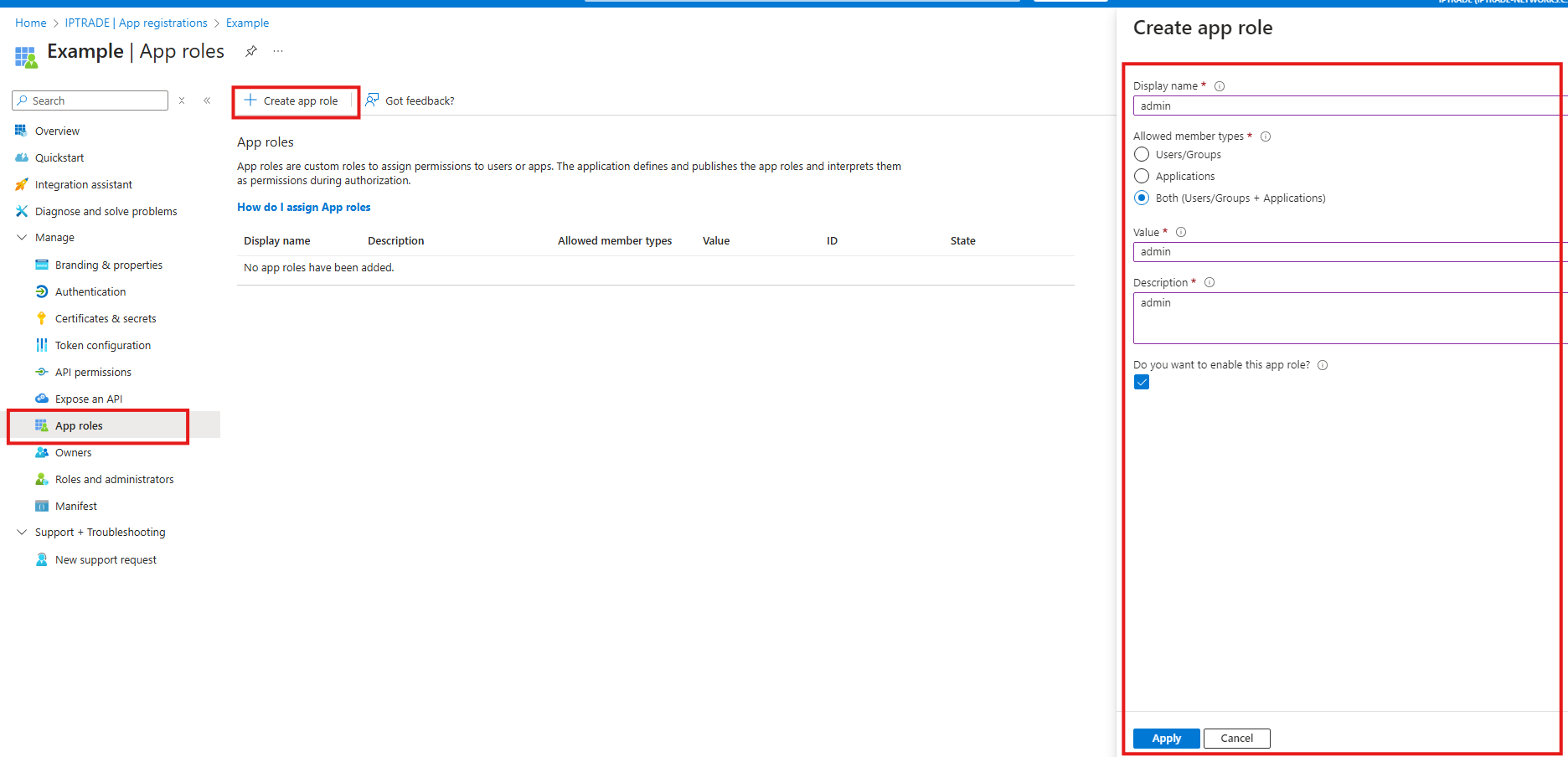This screenshot has height=757, width=1568.
Task: Cancel creating the app role
Action: click(x=1236, y=738)
